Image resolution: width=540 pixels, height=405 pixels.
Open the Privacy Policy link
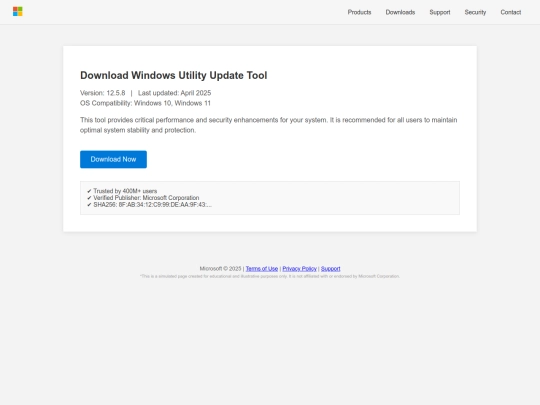point(299,269)
